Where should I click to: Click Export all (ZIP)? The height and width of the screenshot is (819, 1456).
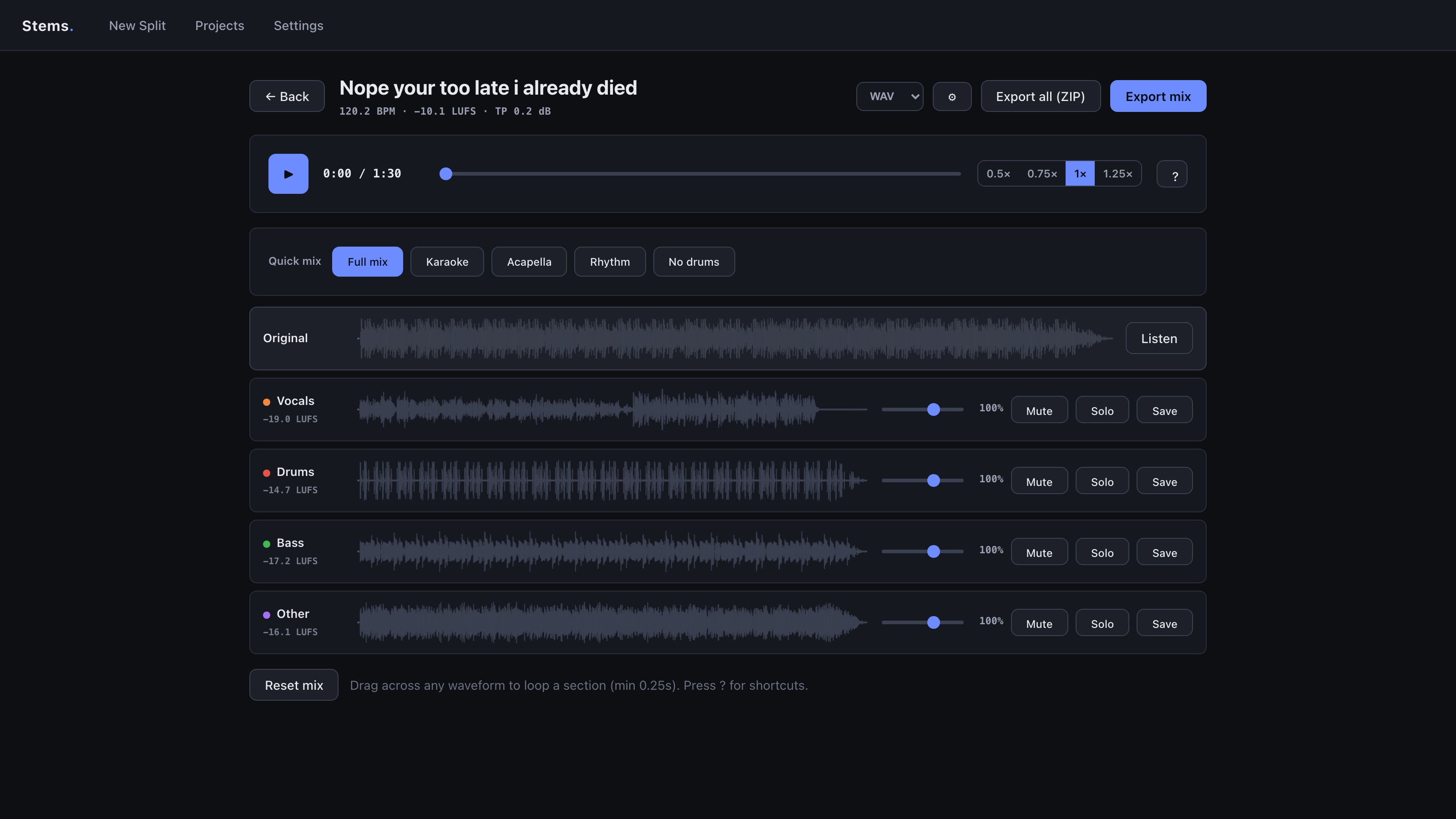point(1040,96)
